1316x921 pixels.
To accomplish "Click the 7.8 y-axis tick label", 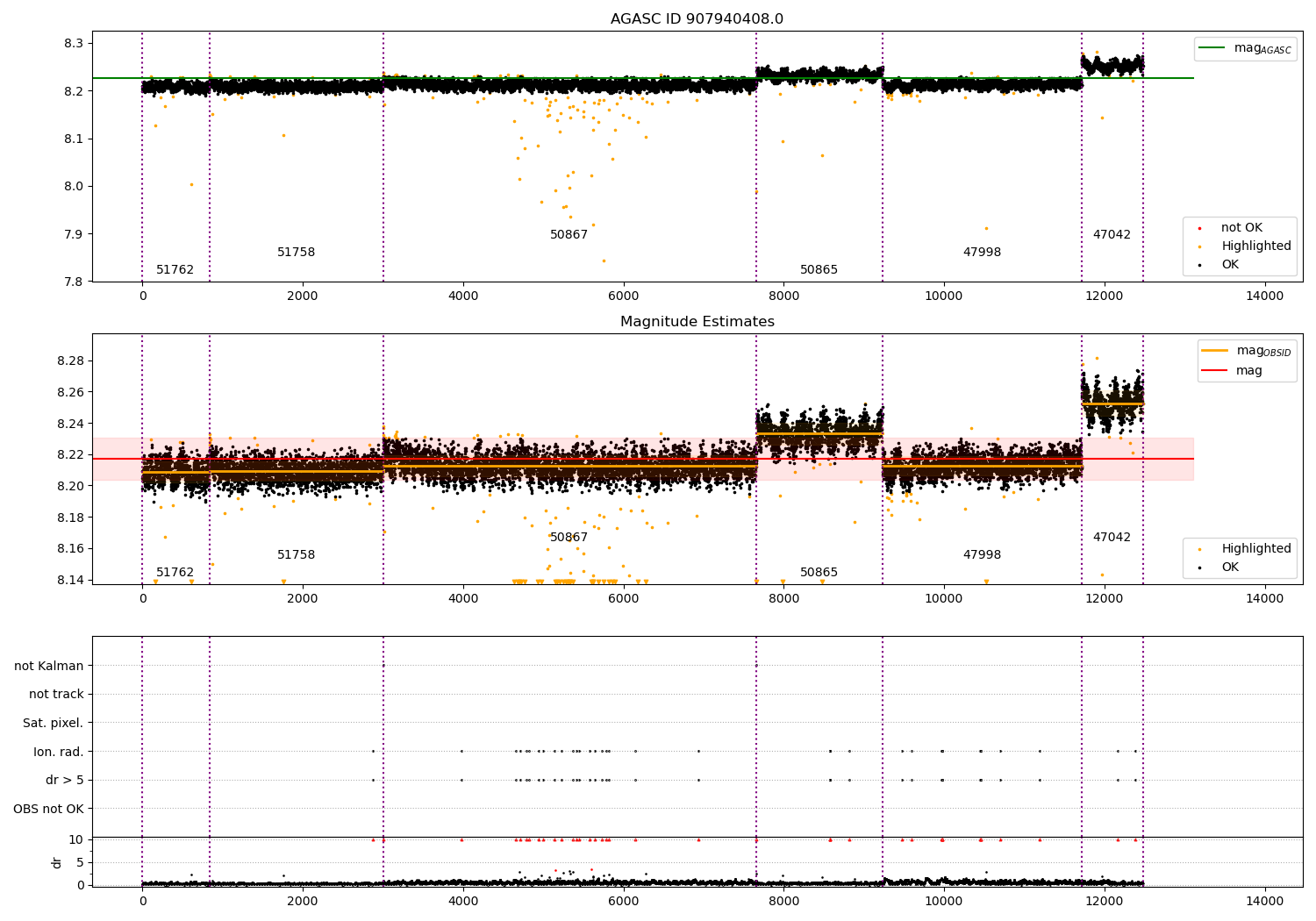I will [75, 282].
